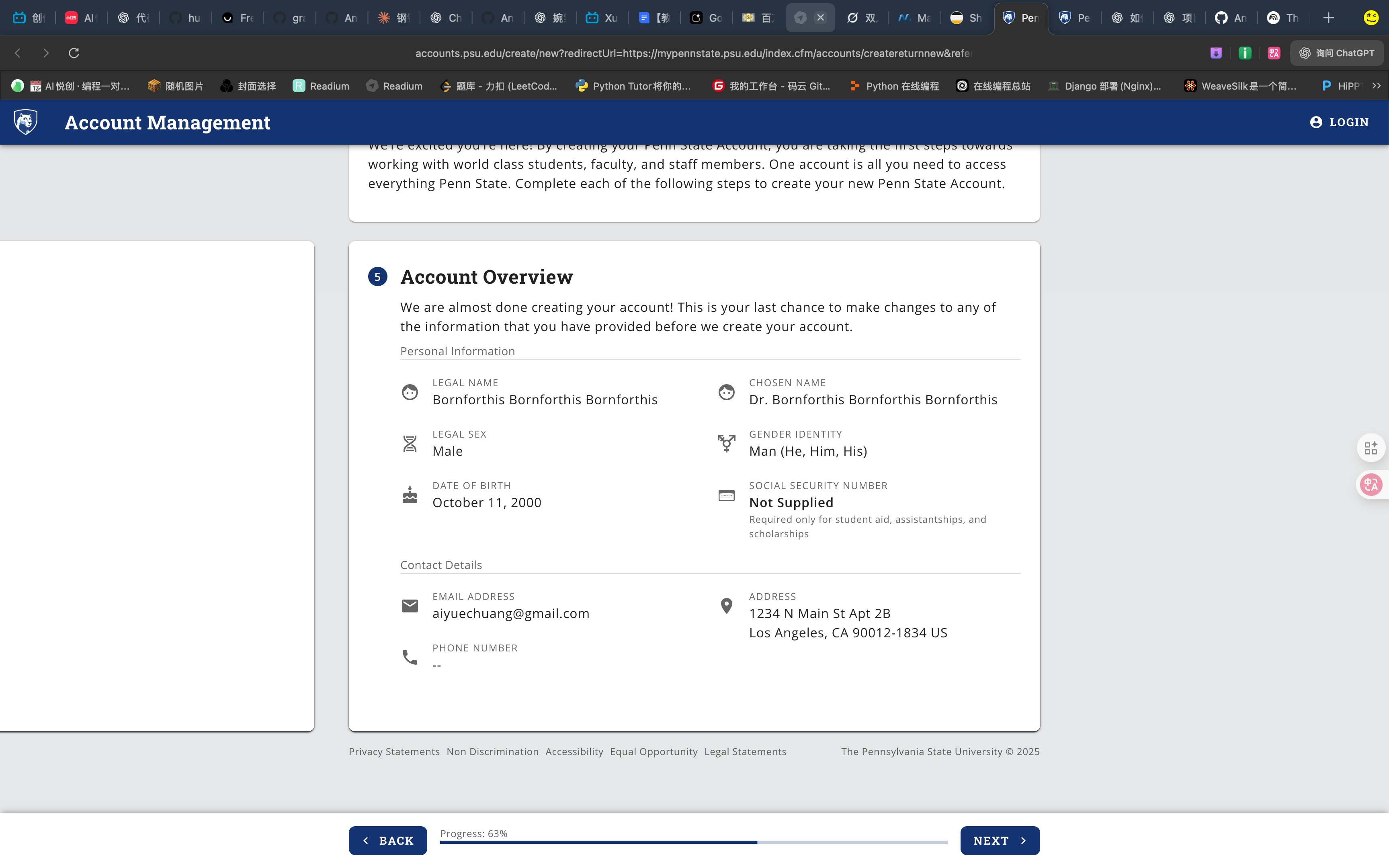1389x868 pixels.
Task: Click the pink translate extension icon in toolbar
Action: click(1274, 53)
